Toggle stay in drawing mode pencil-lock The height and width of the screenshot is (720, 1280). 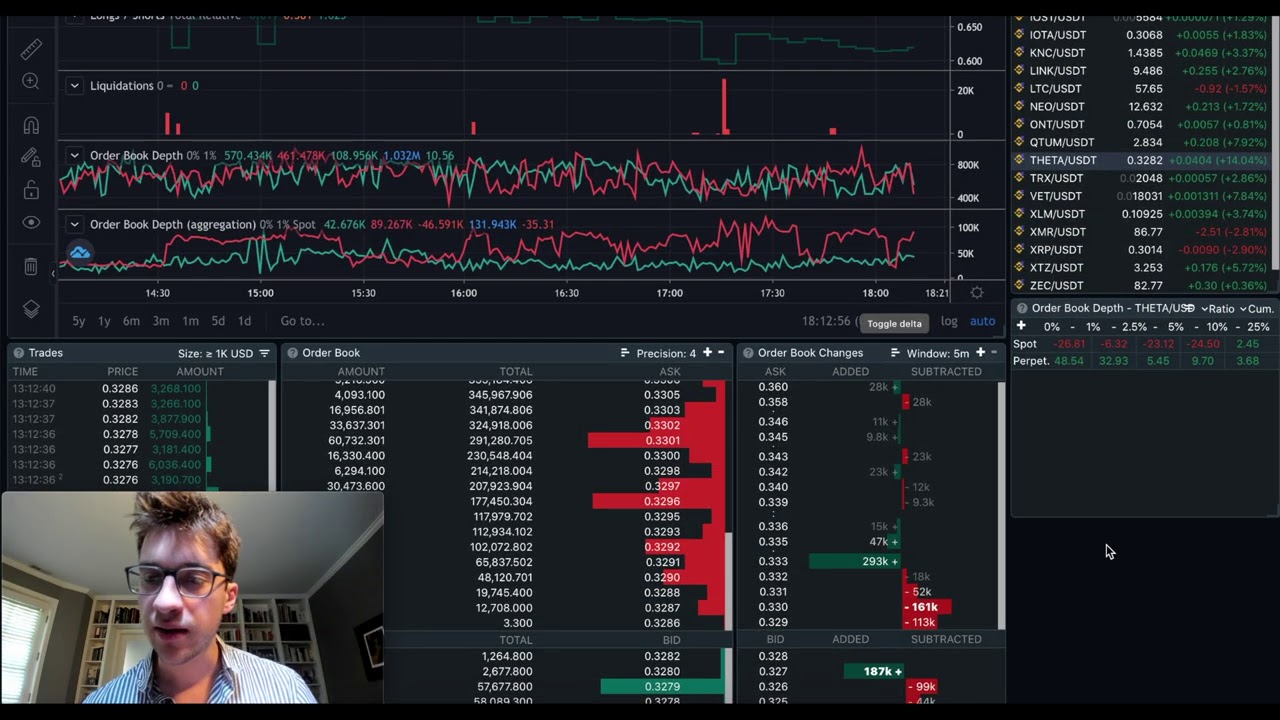[x=31, y=157]
